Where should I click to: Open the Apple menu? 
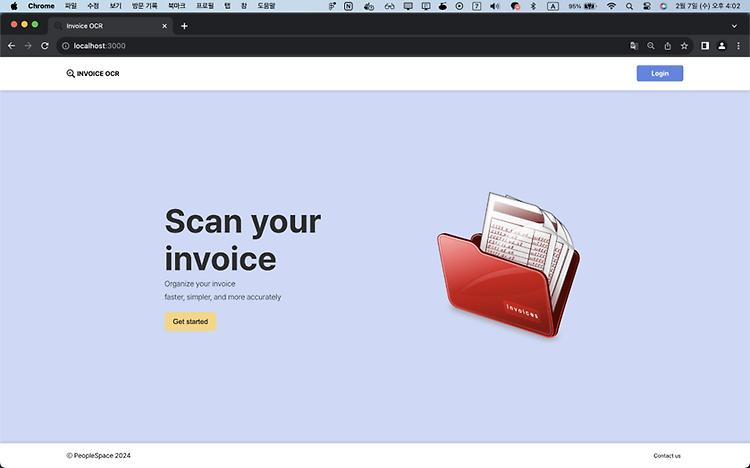pyautogui.click(x=14, y=6)
